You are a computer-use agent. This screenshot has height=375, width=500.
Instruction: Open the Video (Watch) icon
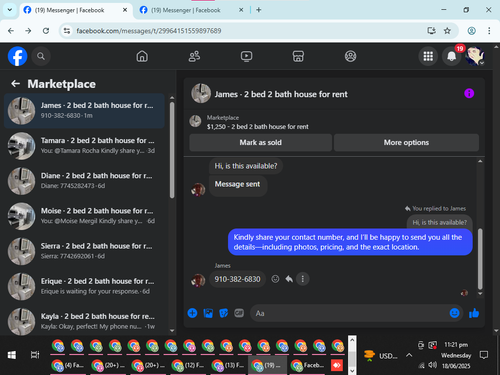tap(246, 56)
